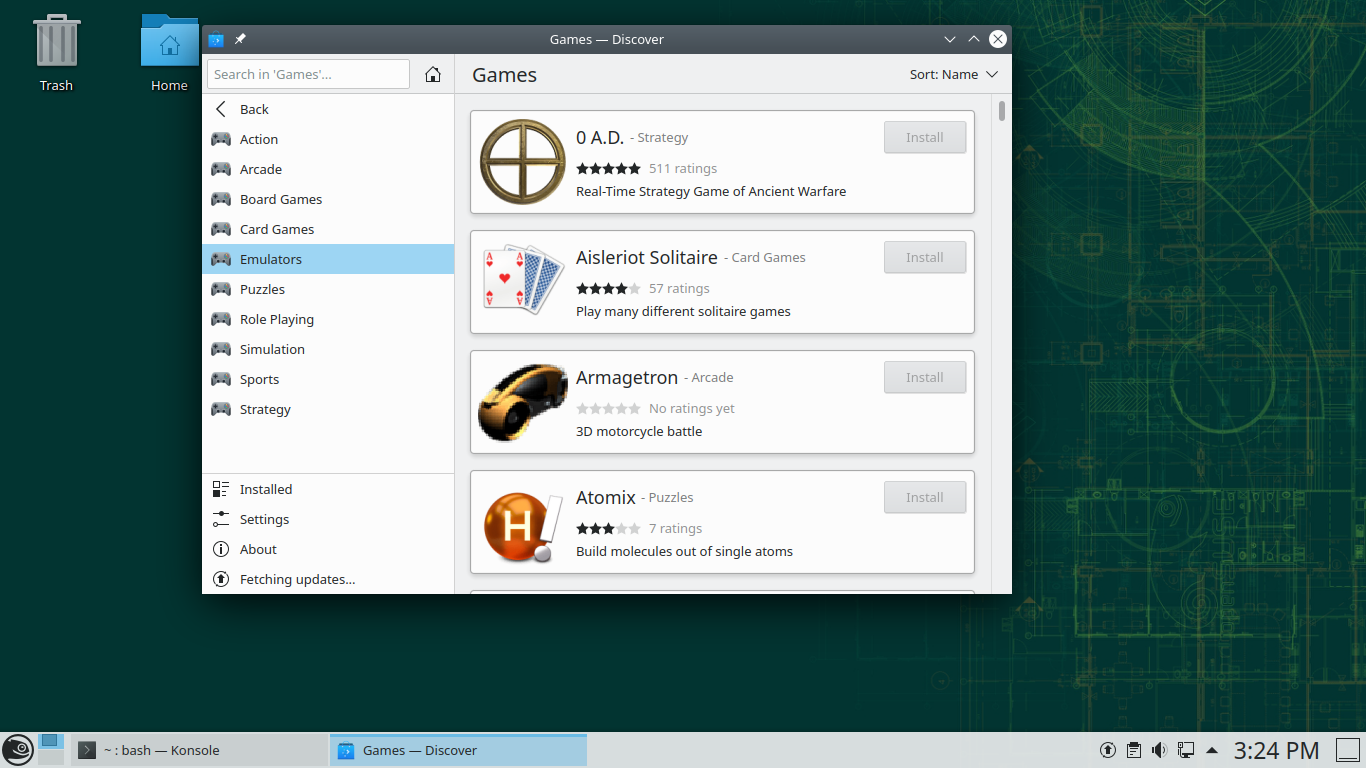Click the 0 A.D. star rating
This screenshot has height=768, width=1366.
pyautogui.click(x=608, y=168)
